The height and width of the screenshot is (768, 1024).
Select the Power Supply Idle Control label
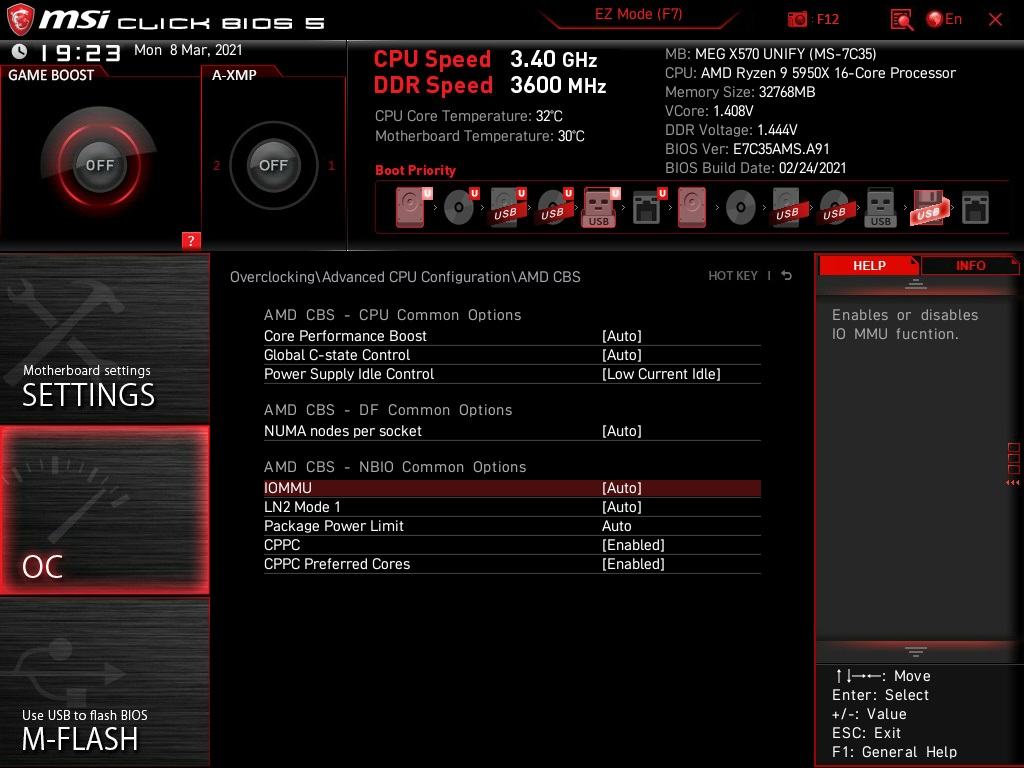pos(349,374)
